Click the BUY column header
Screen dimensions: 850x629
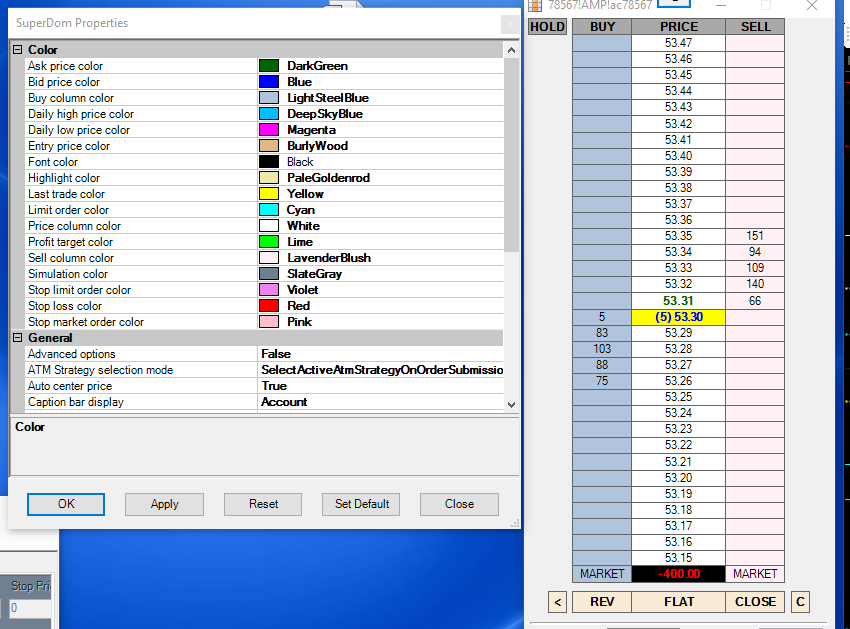[602, 27]
